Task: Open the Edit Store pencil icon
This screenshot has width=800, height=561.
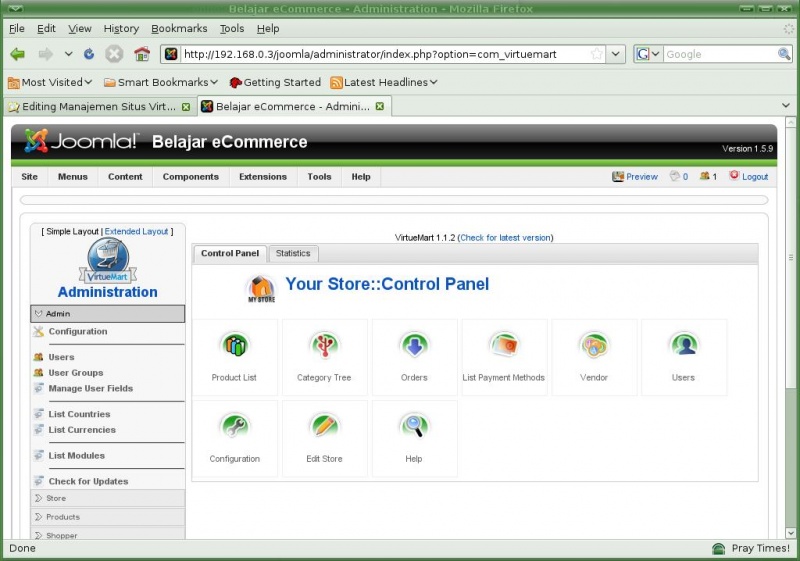Action: 324,426
